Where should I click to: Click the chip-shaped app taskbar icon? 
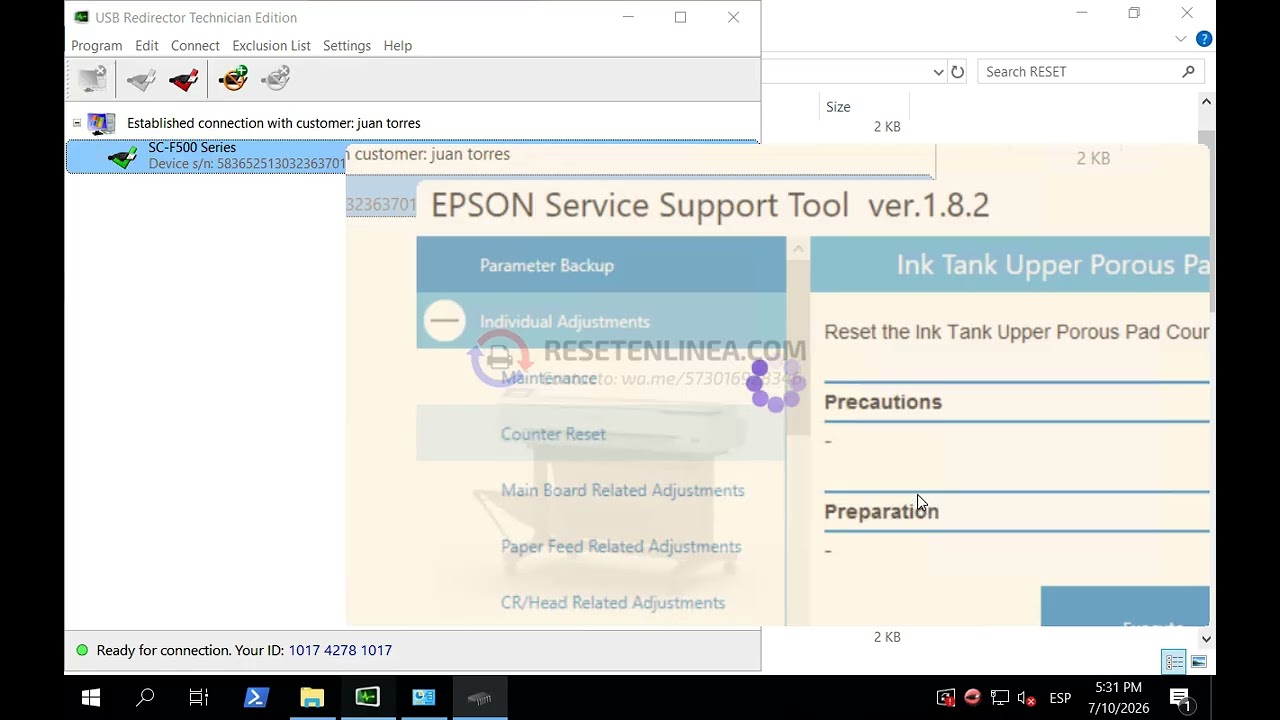tap(480, 697)
